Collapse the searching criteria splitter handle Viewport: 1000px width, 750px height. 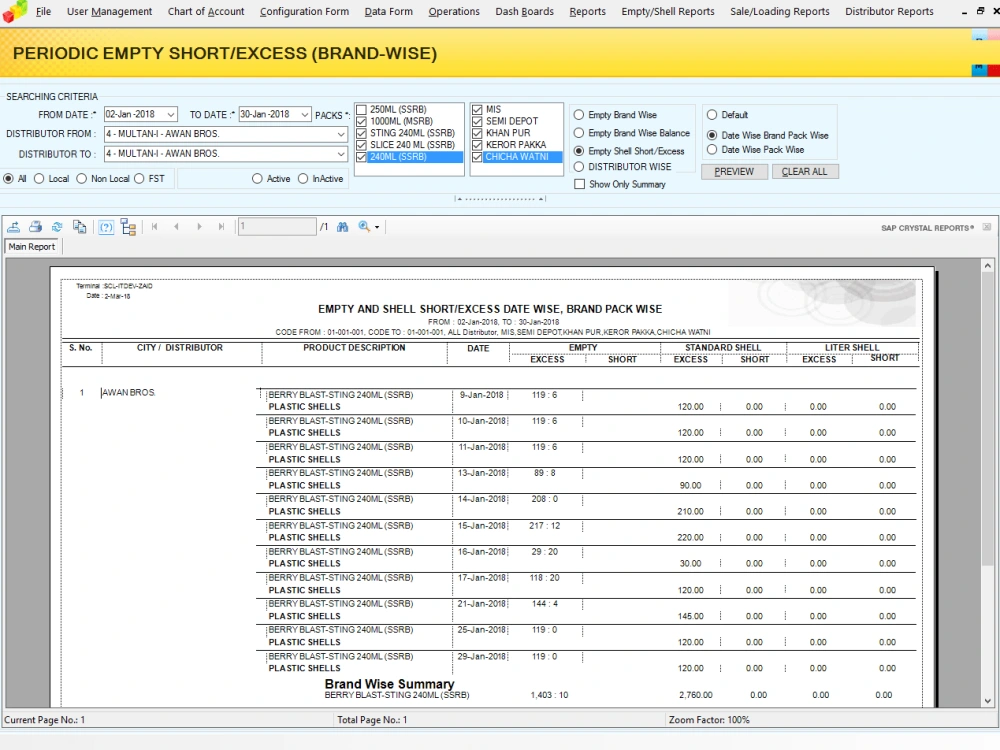pos(500,199)
